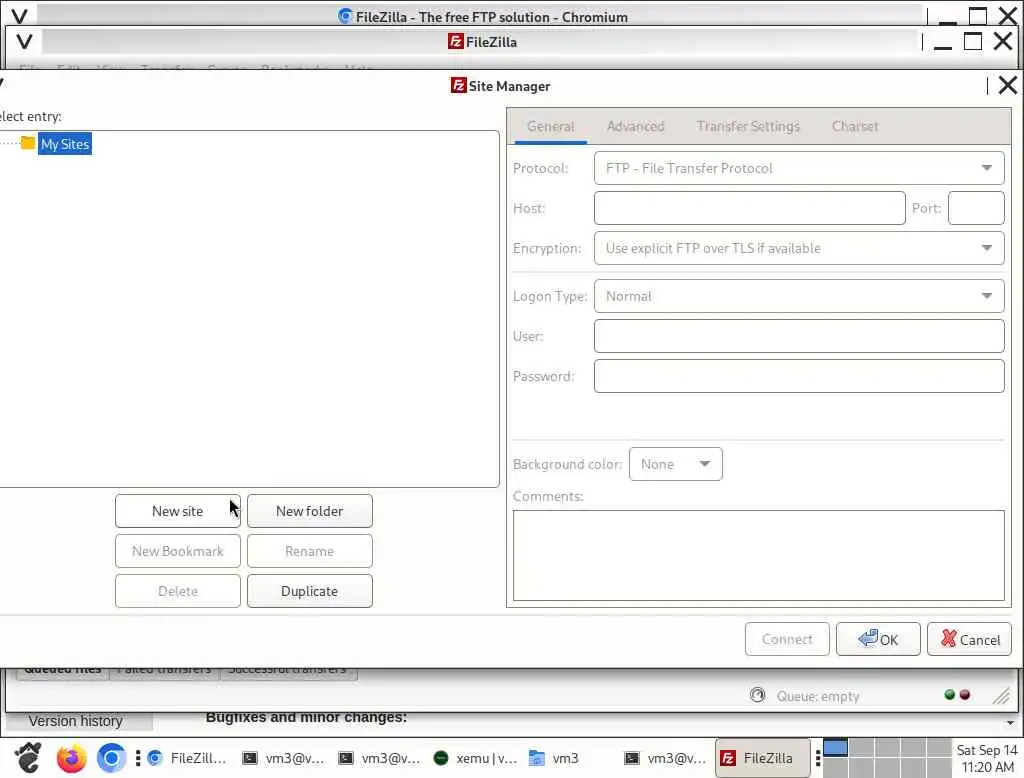
Task: Focus the Port input field
Action: (x=976, y=208)
